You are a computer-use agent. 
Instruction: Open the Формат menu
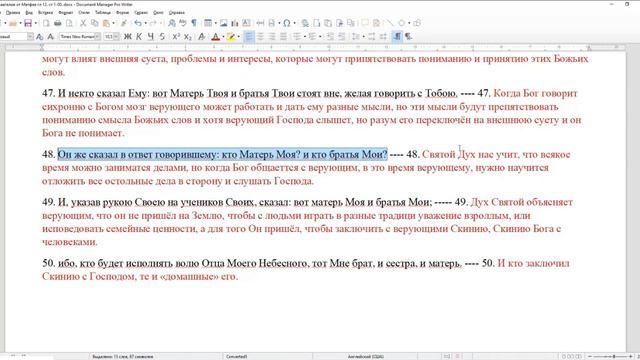click(x=66, y=13)
